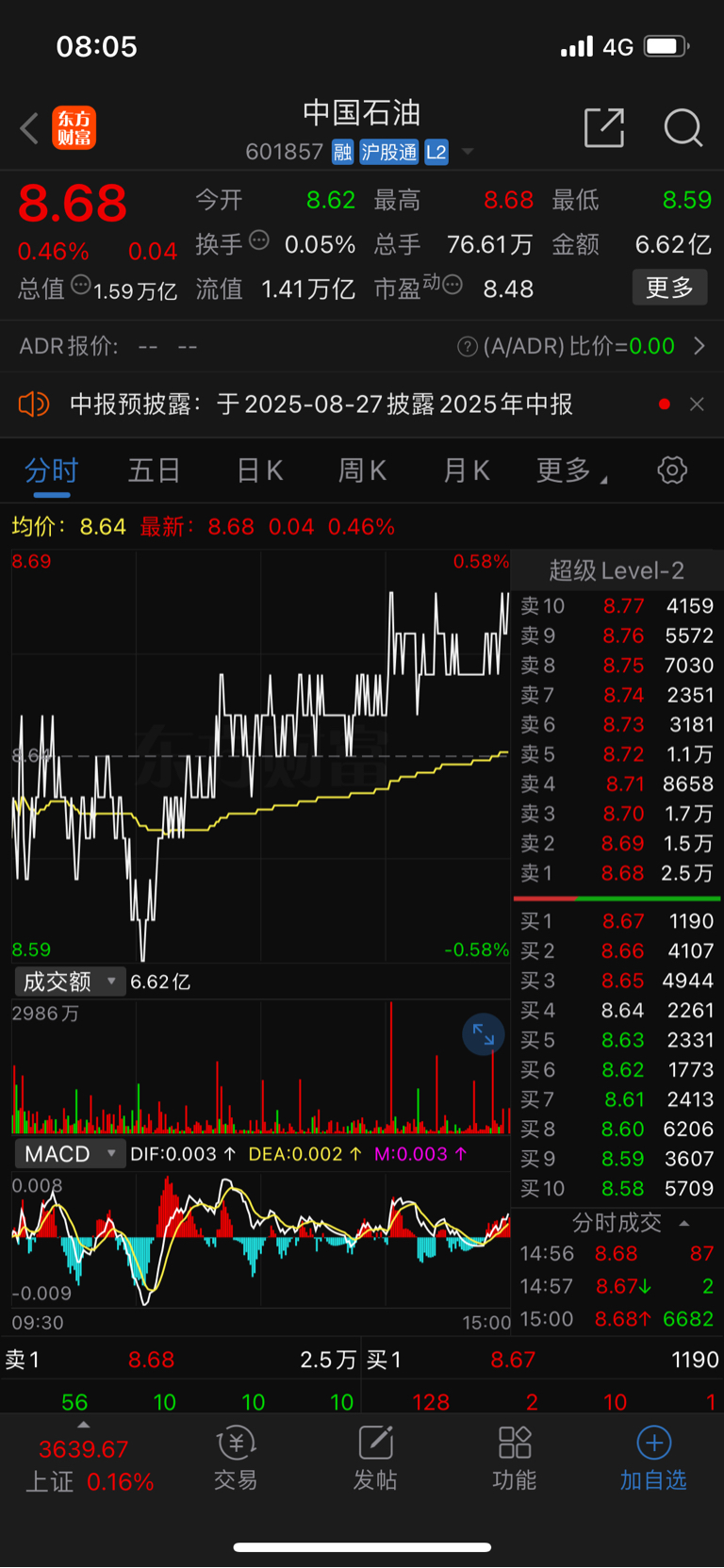Open the 交易 trade icon
Screen dimensions: 724x1568
tap(235, 1458)
